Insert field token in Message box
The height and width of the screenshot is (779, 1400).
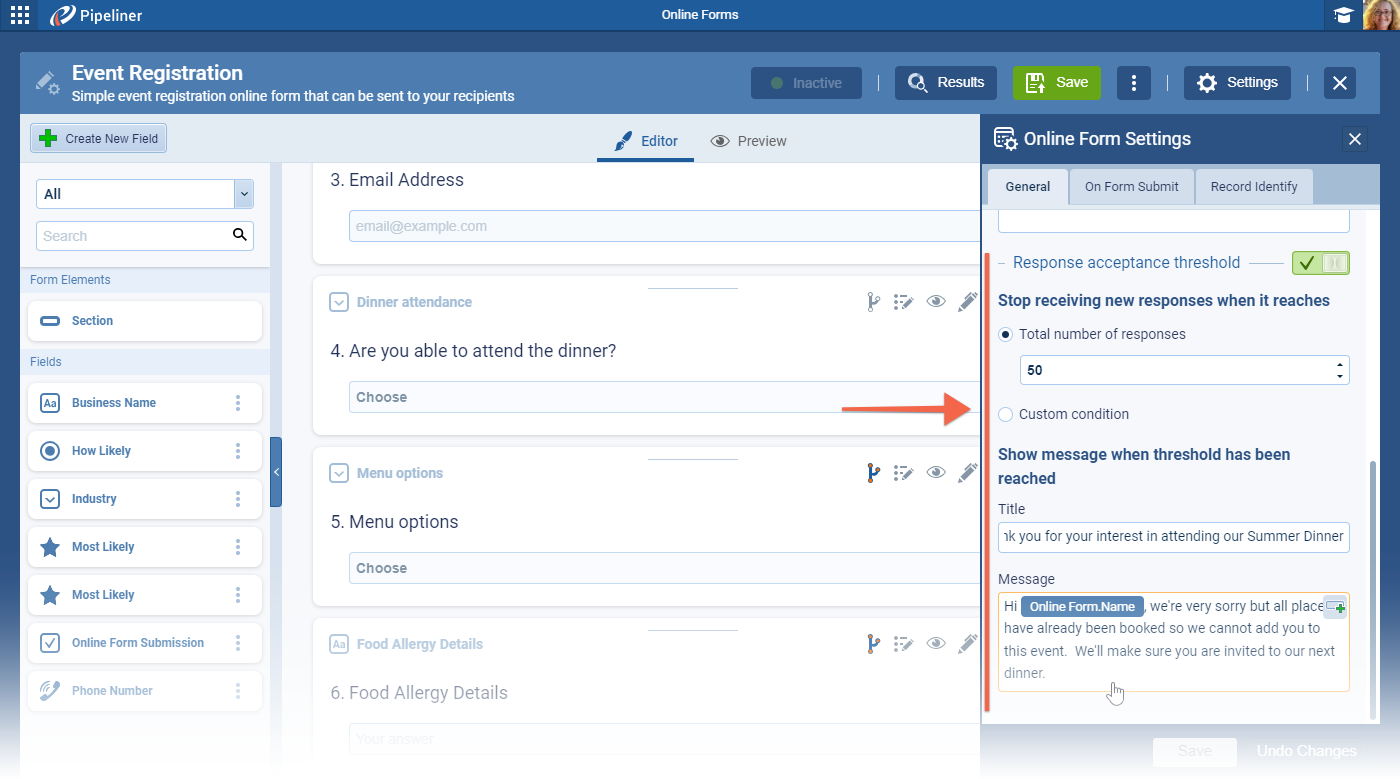point(1335,607)
